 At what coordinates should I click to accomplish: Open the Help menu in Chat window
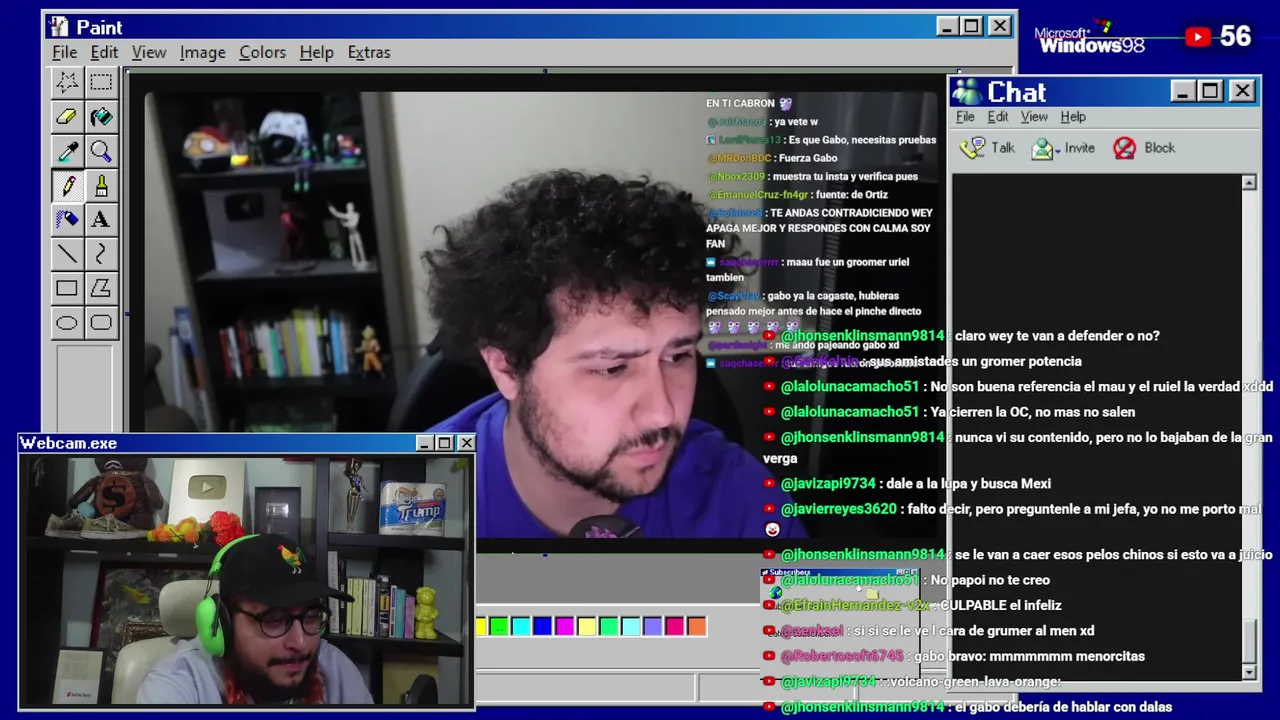(x=1073, y=117)
